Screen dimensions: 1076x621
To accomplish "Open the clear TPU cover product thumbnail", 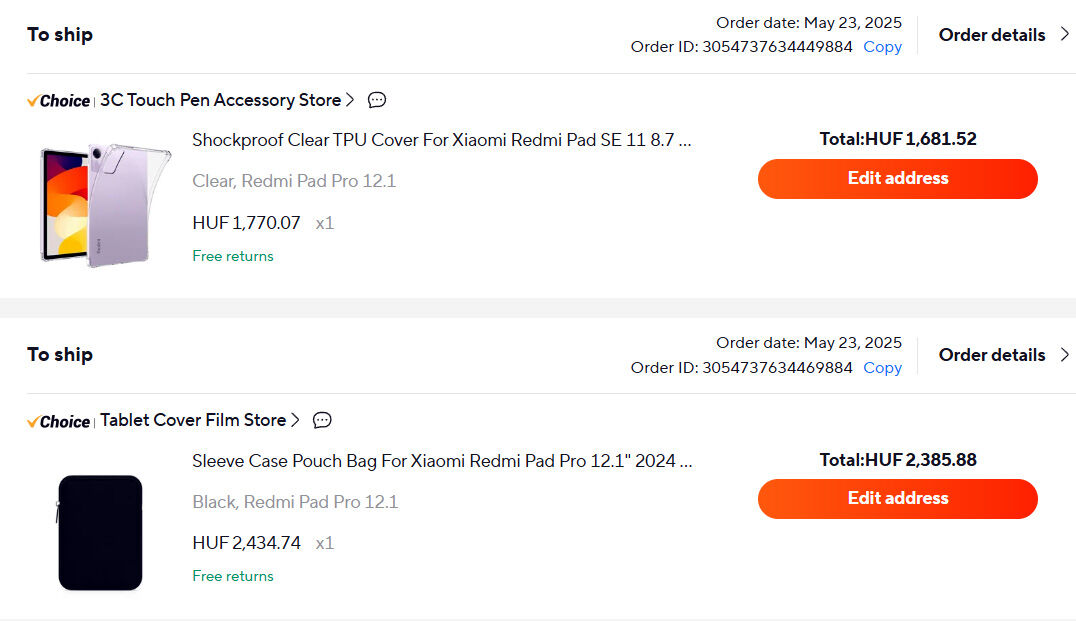I will (x=105, y=205).
